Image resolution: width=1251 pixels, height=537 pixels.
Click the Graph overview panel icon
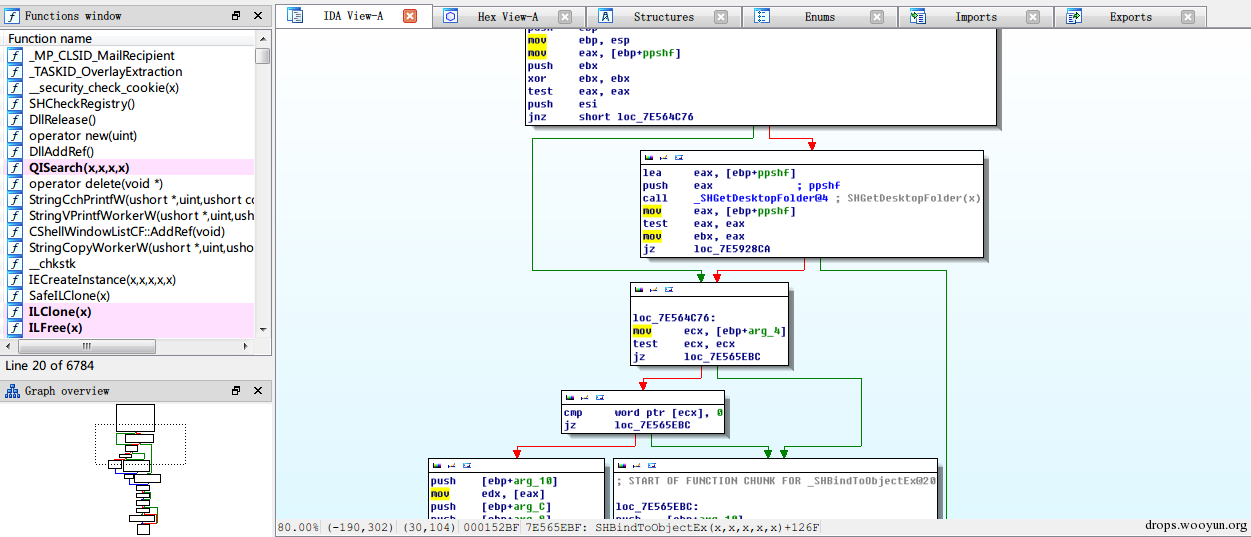pyautogui.click(x=12, y=391)
